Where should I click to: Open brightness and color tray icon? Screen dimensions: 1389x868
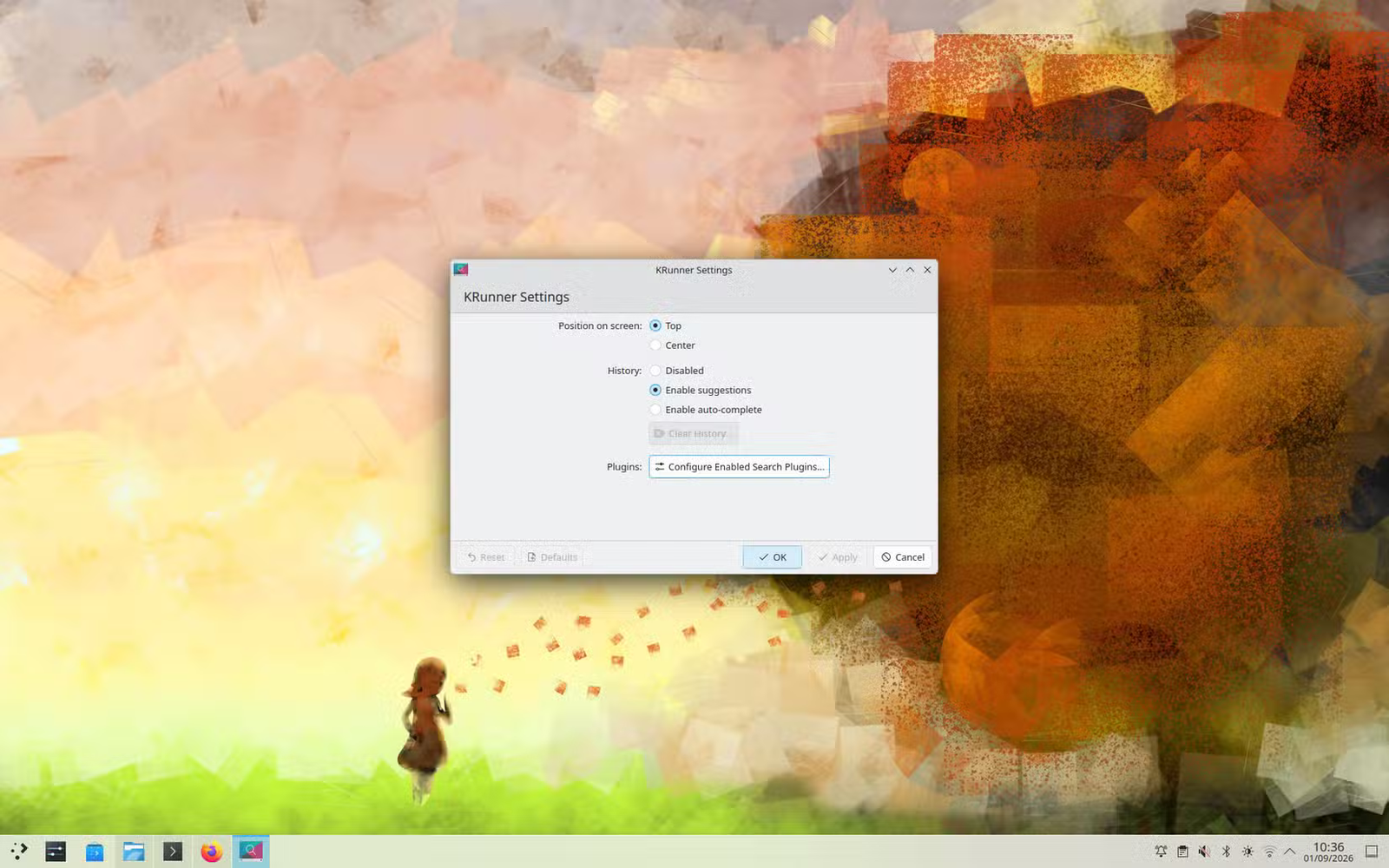point(1247,852)
